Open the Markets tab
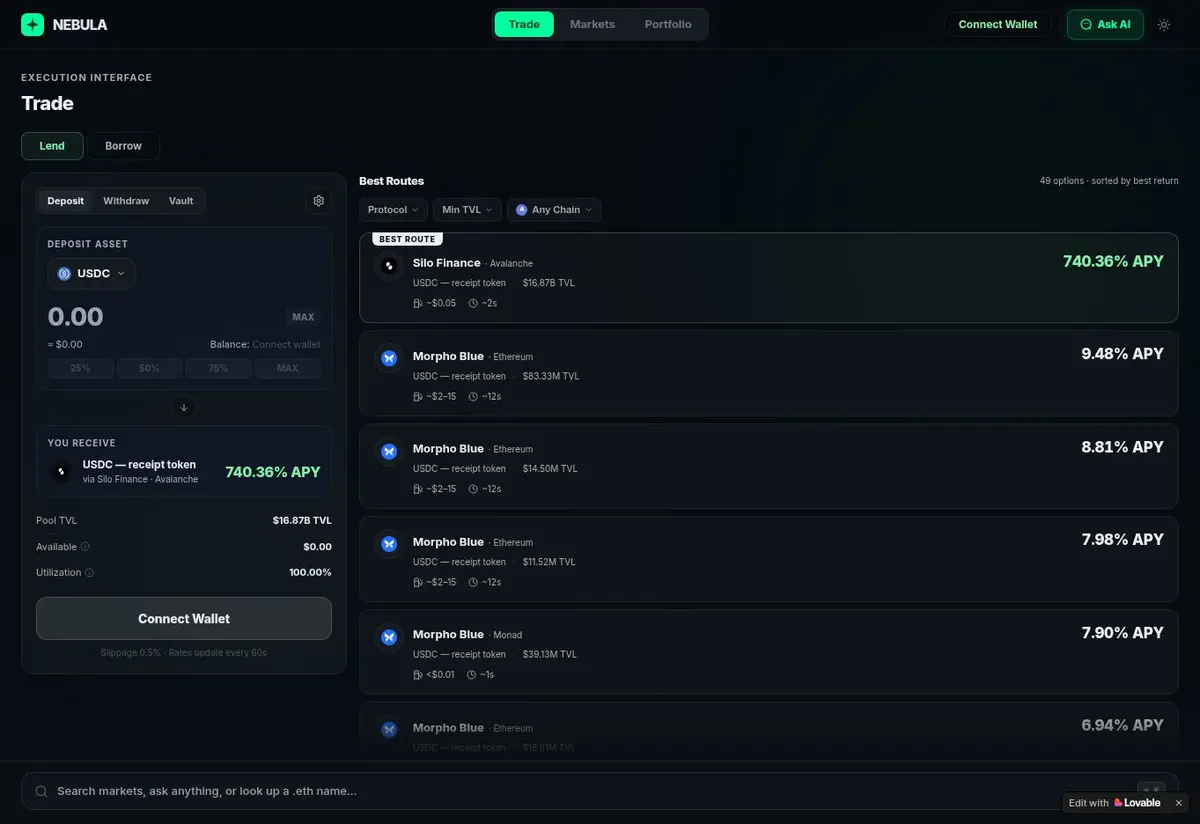This screenshot has width=1200, height=824. pos(592,24)
